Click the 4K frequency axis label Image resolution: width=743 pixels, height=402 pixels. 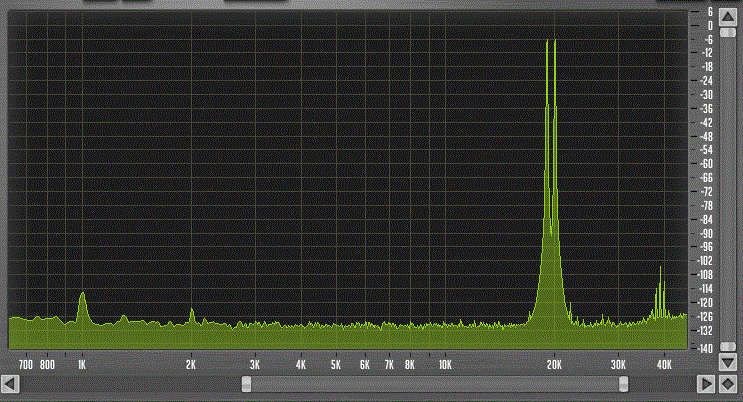(x=300, y=365)
